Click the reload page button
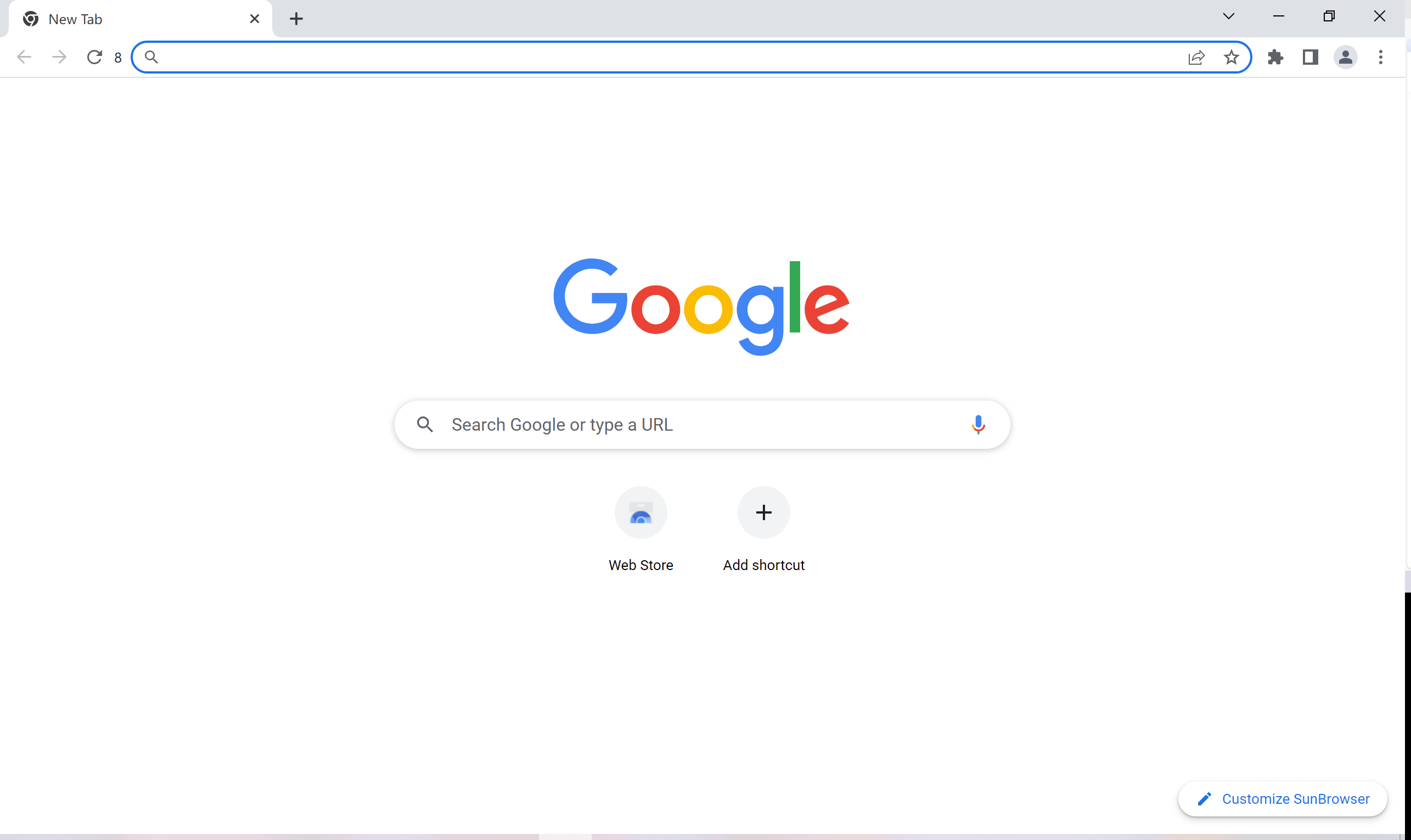This screenshot has height=840, width=1411. pos(95,57)
